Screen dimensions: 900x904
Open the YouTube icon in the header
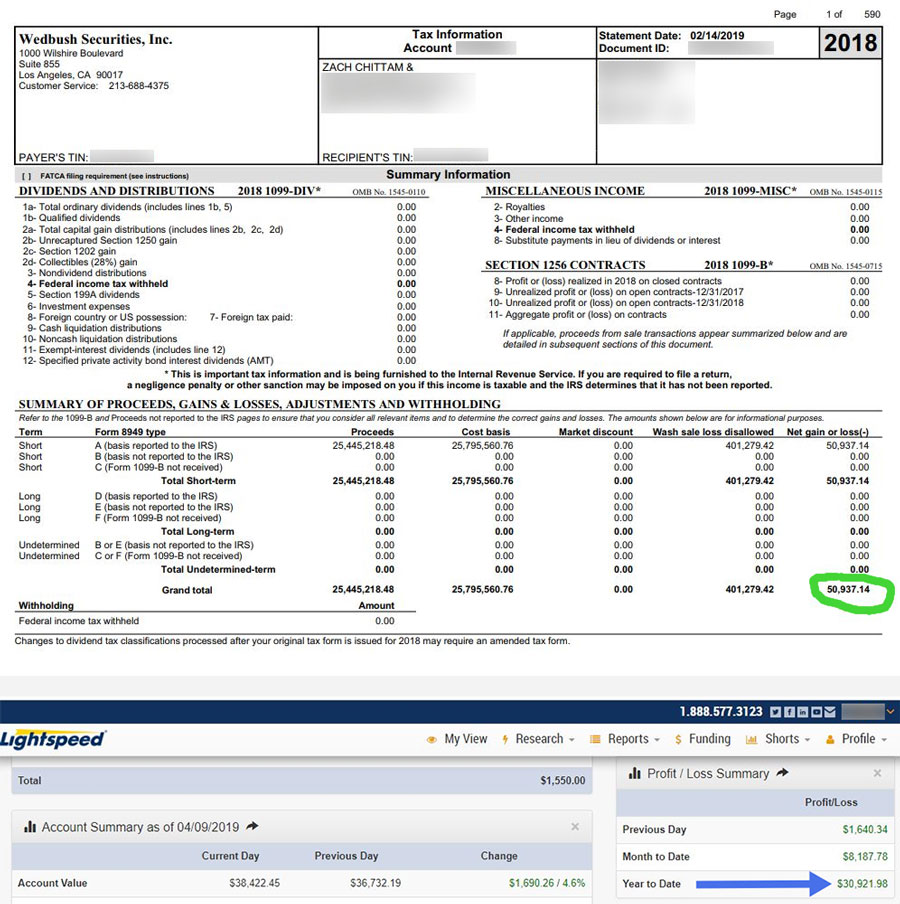pos(816,712)
